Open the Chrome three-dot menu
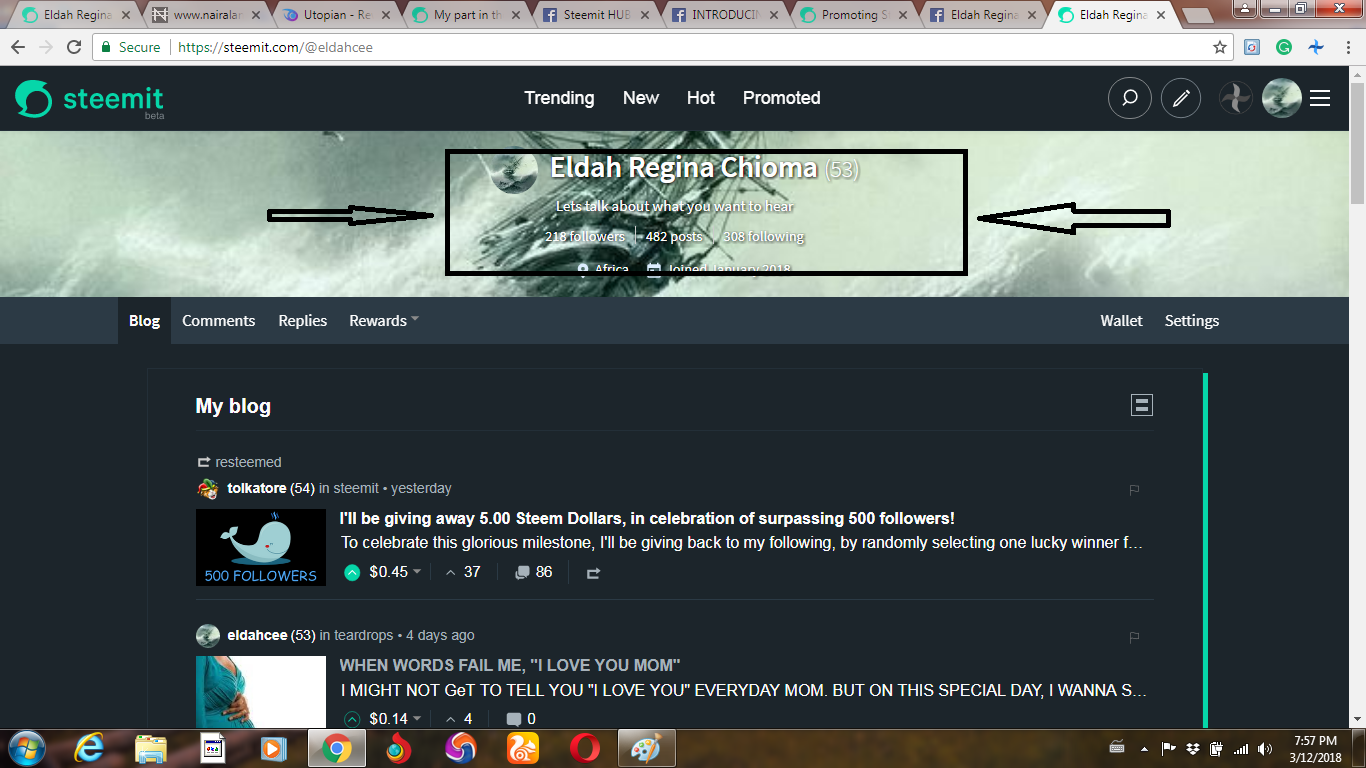 tap(1346, 47)
